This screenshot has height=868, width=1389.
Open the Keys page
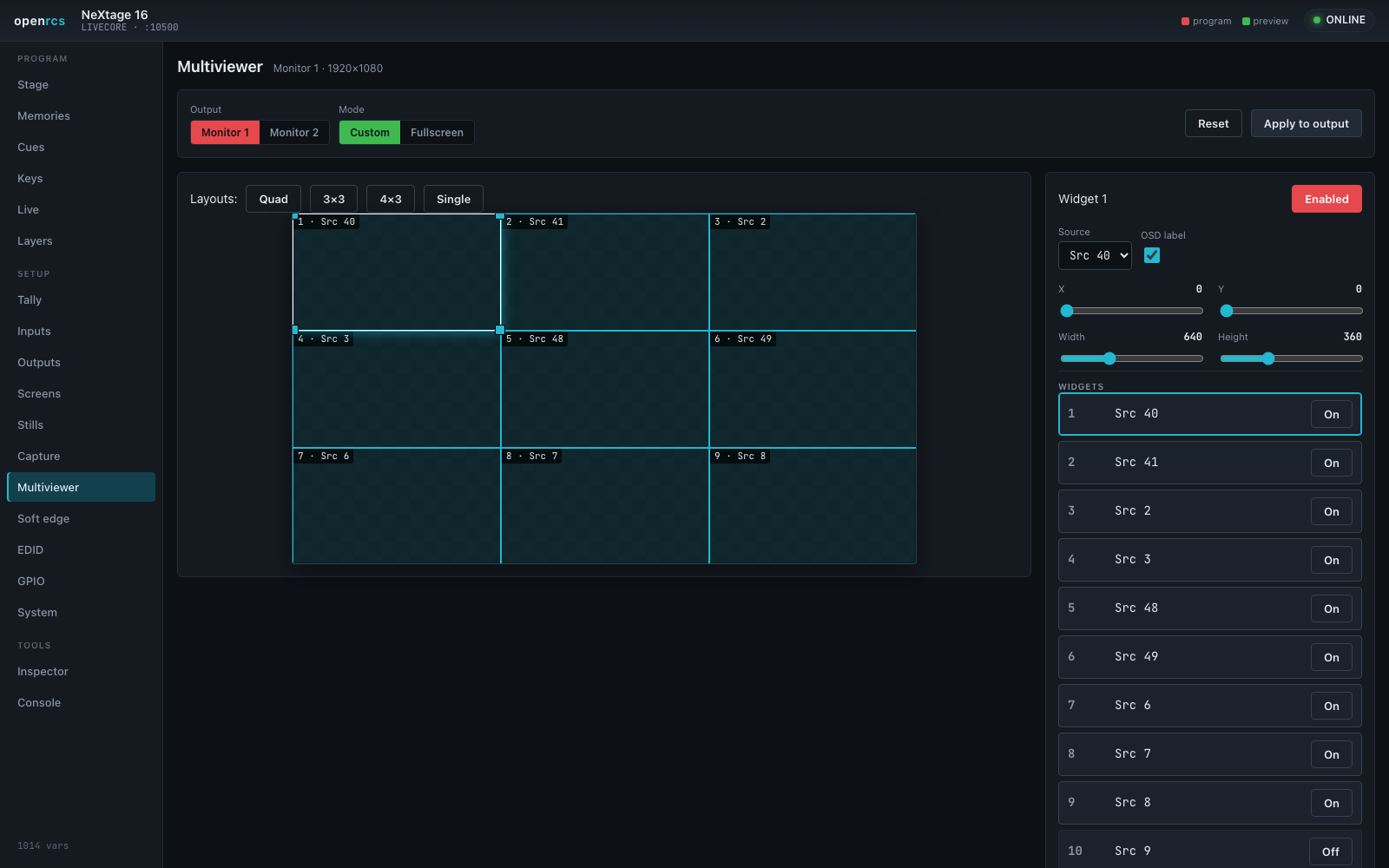81,178
